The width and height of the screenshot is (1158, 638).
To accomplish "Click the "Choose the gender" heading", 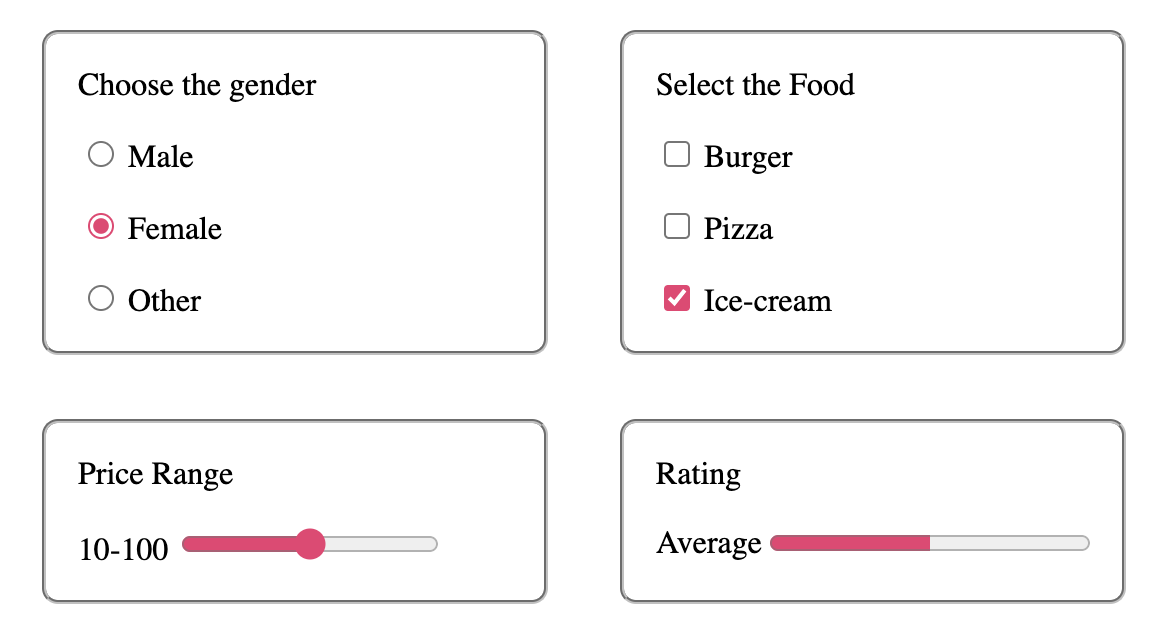I will 197,85.
